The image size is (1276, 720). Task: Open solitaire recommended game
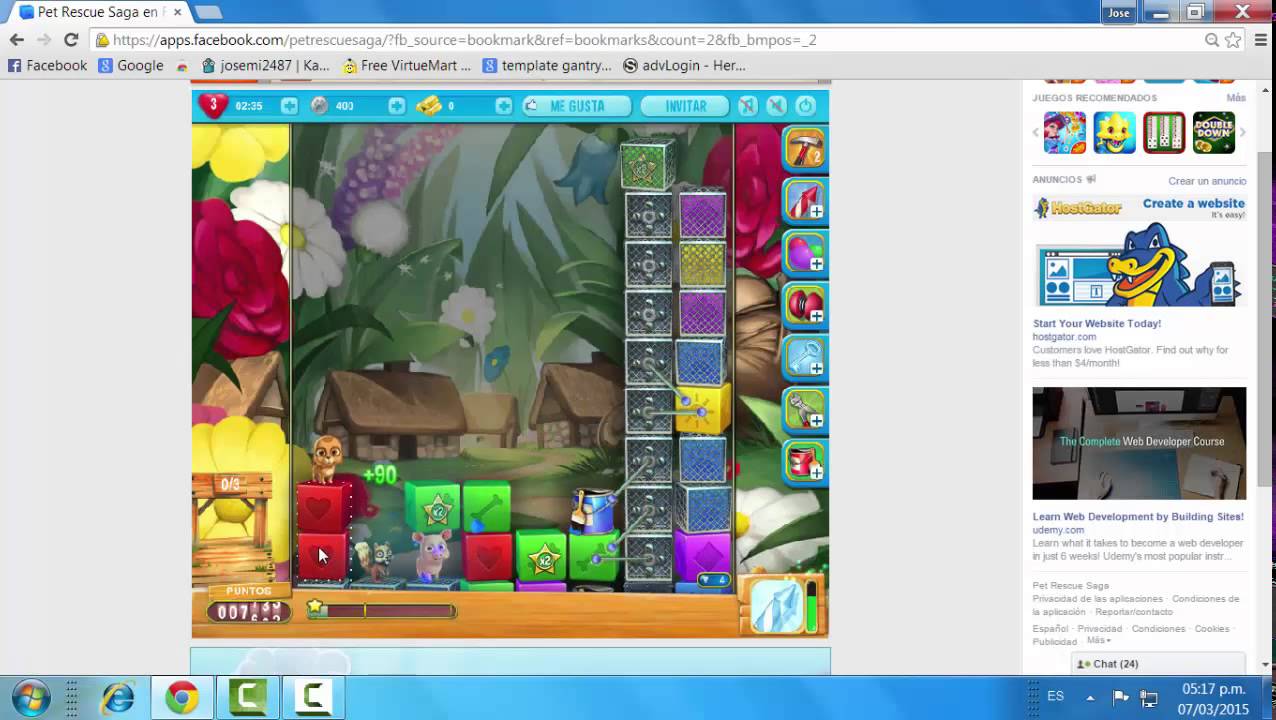(1164, 133)
